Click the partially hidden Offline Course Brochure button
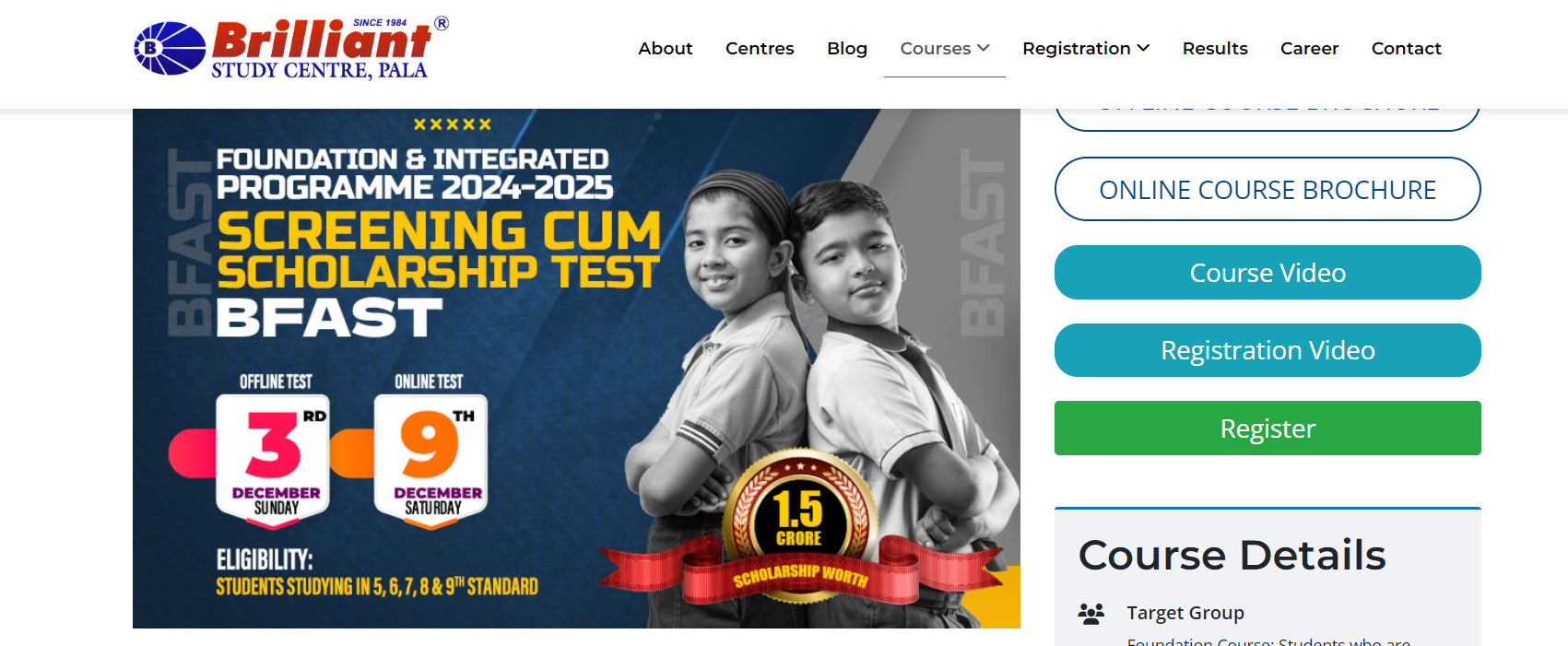This screenshot has height=646, width=1568. pos(1267,120)
